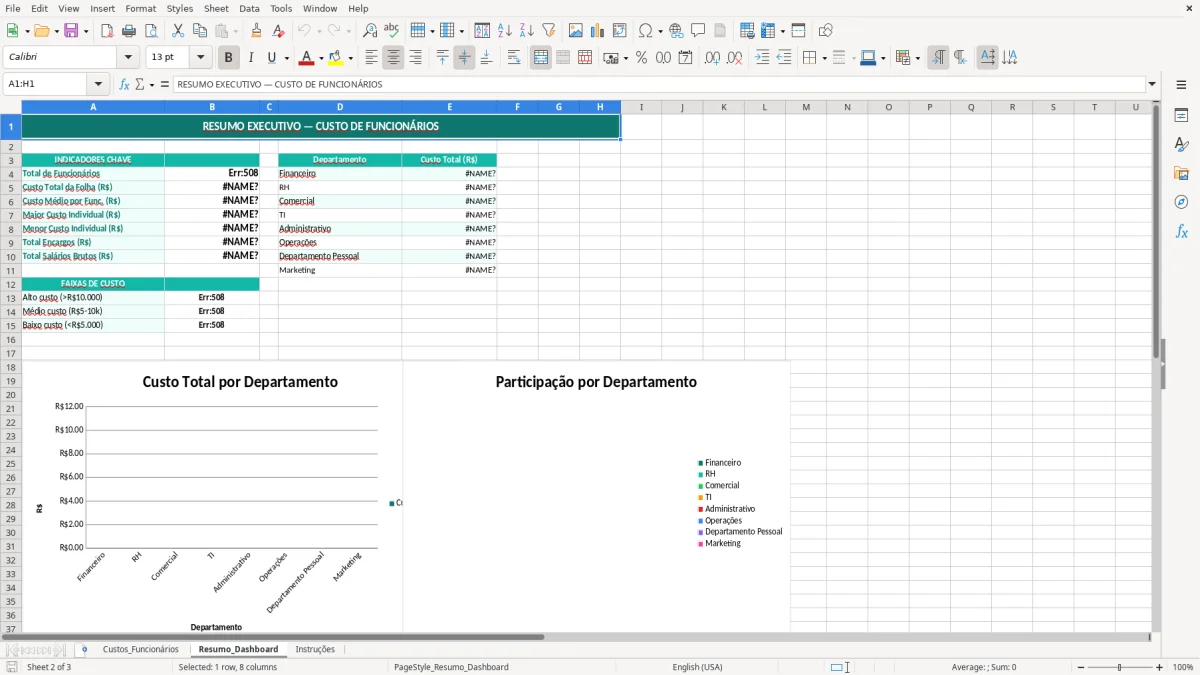Click the Add New Sheet button
Viewport: 1200px width, 675px height.
[84, 649]
